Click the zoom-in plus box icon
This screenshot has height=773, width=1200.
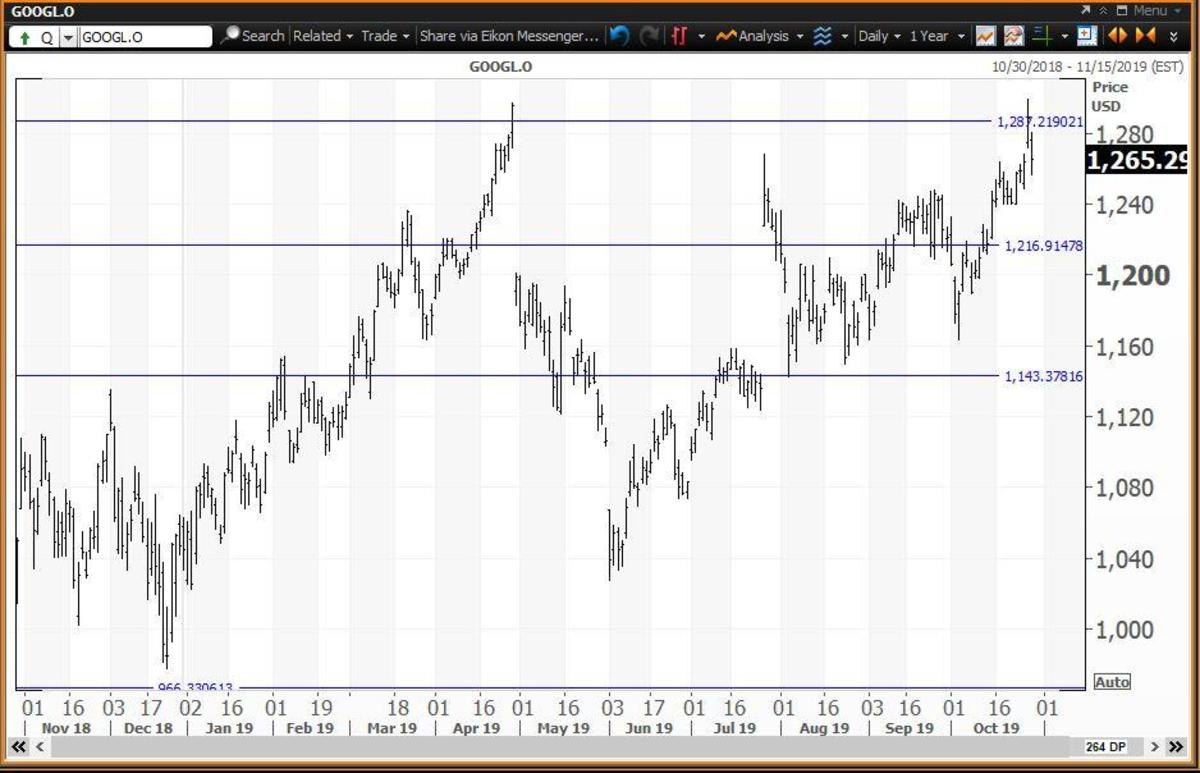1087,36
